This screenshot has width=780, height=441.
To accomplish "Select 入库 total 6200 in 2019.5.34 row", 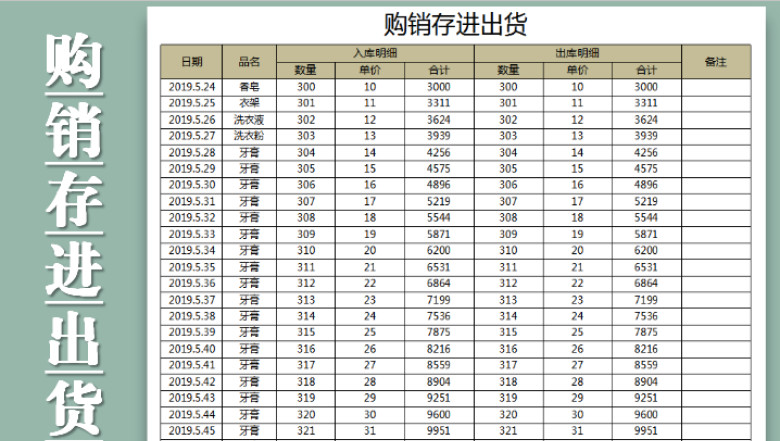I will pos(439,251).
